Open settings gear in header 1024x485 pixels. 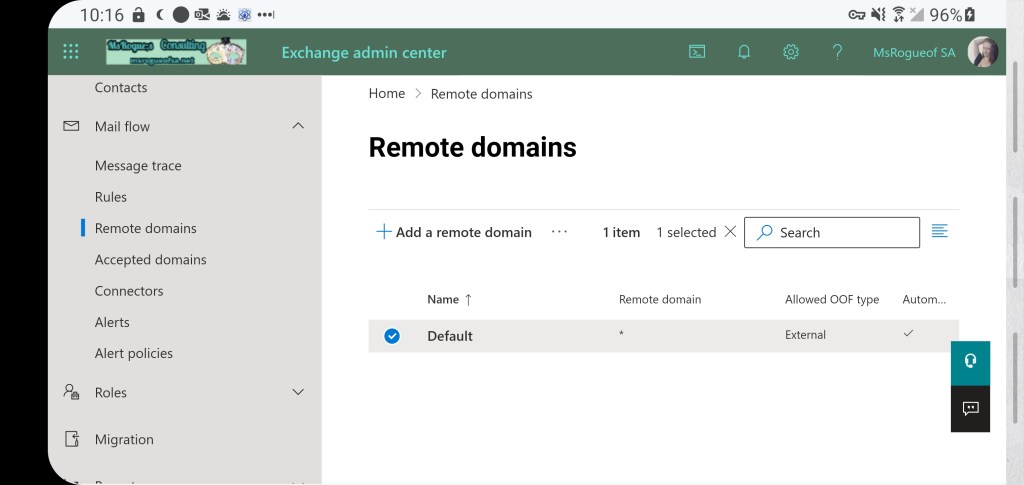[x=791, y=52]
